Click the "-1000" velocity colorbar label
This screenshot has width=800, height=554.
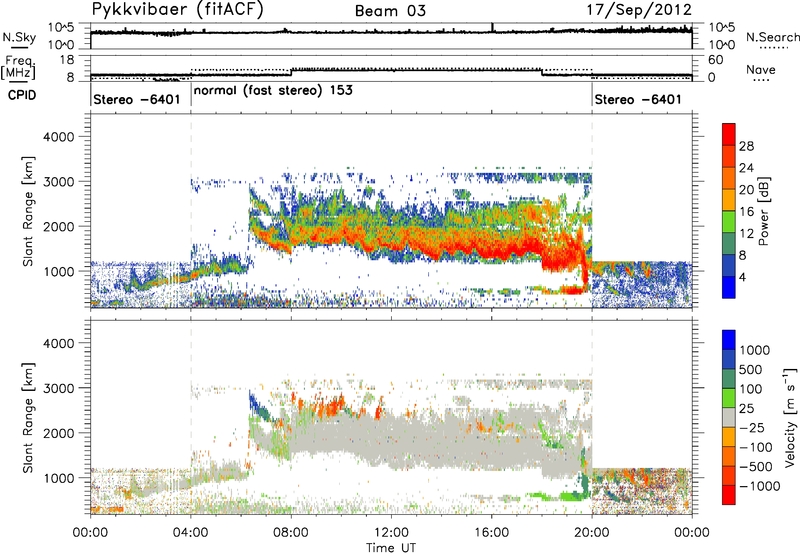click(760, 486)
